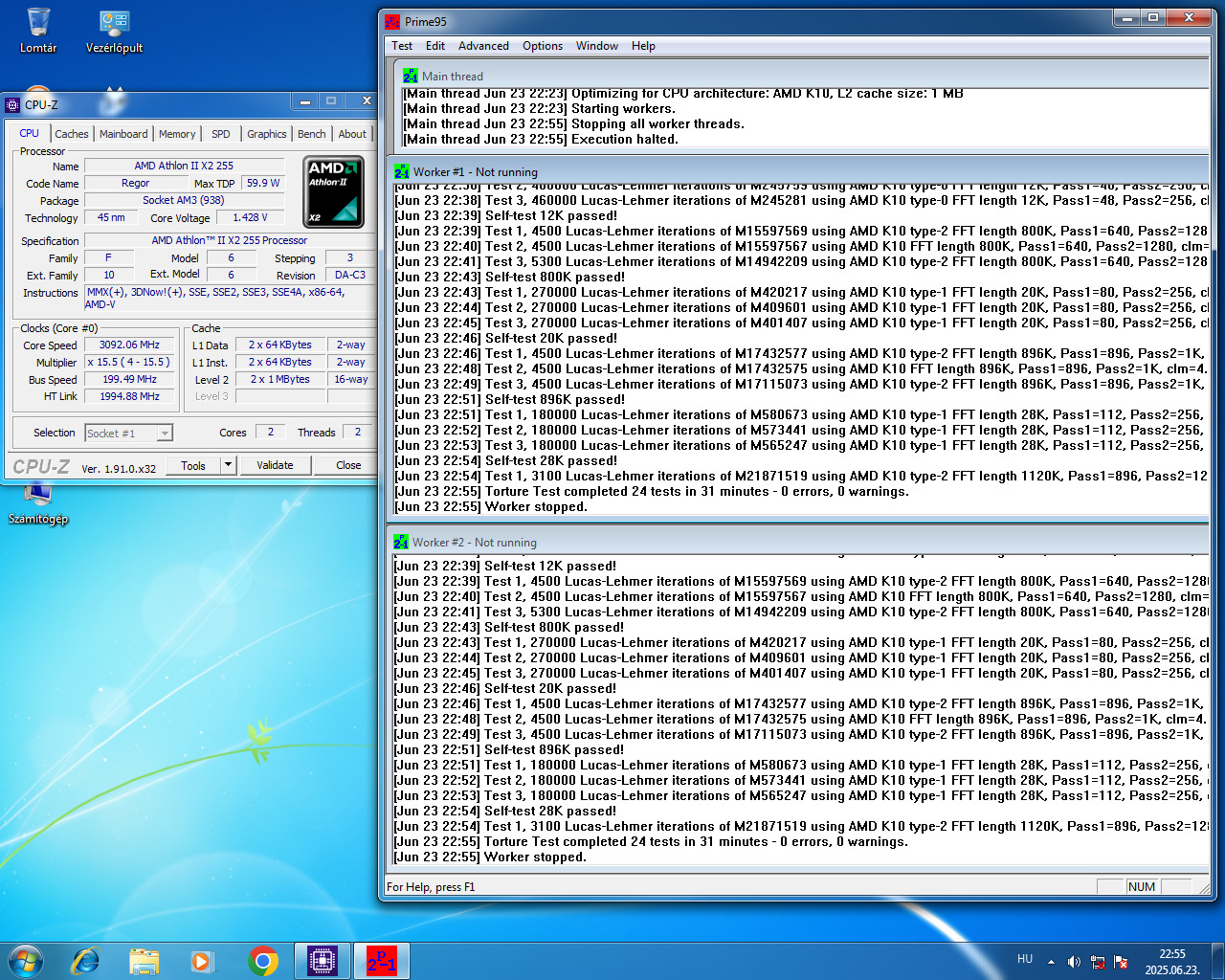The width and height of the screenshot is (1225, 980).
Task: Click the Main thread window icon
Action: (x=411, y=76)
